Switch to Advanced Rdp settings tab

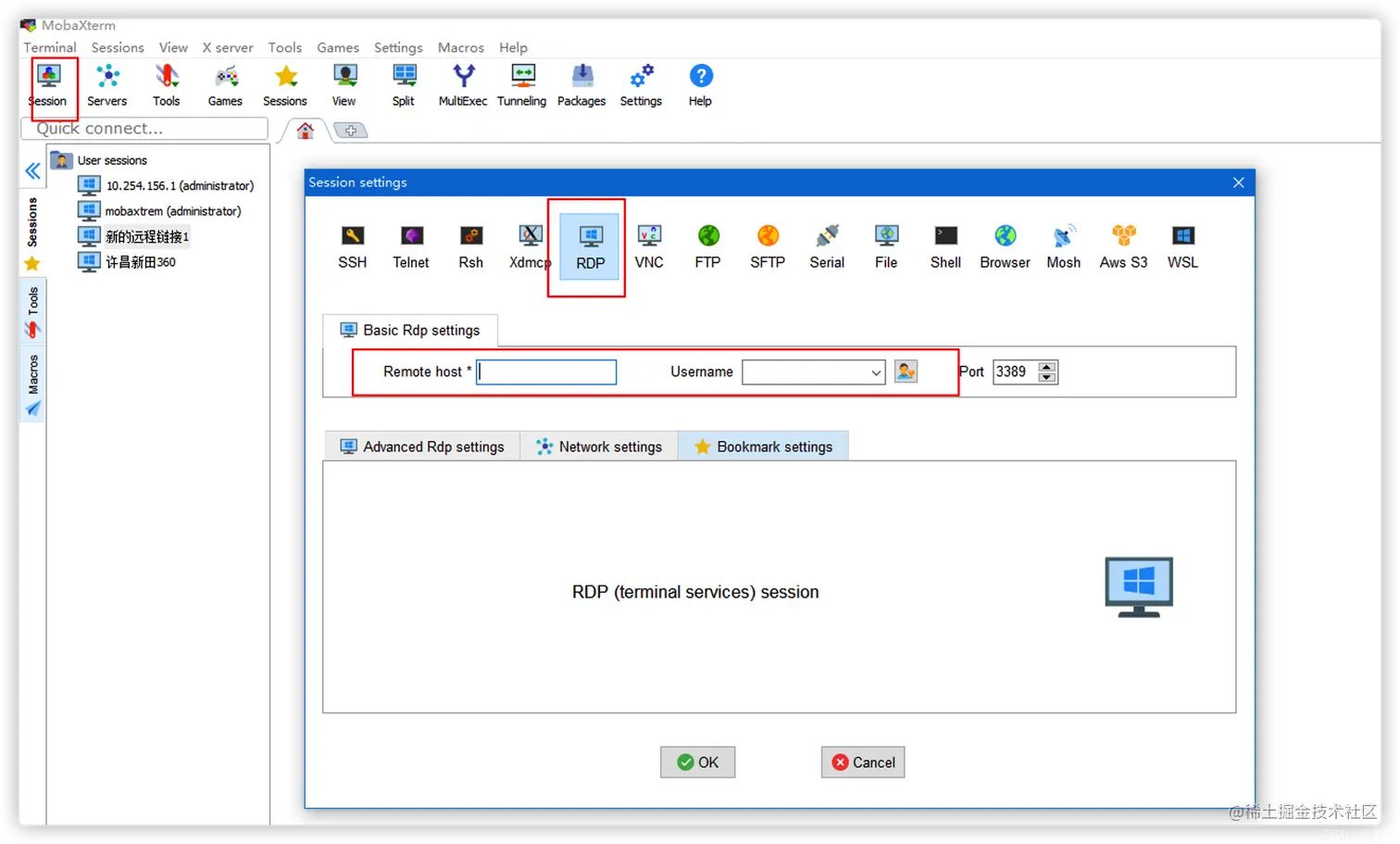click(422, 447)
